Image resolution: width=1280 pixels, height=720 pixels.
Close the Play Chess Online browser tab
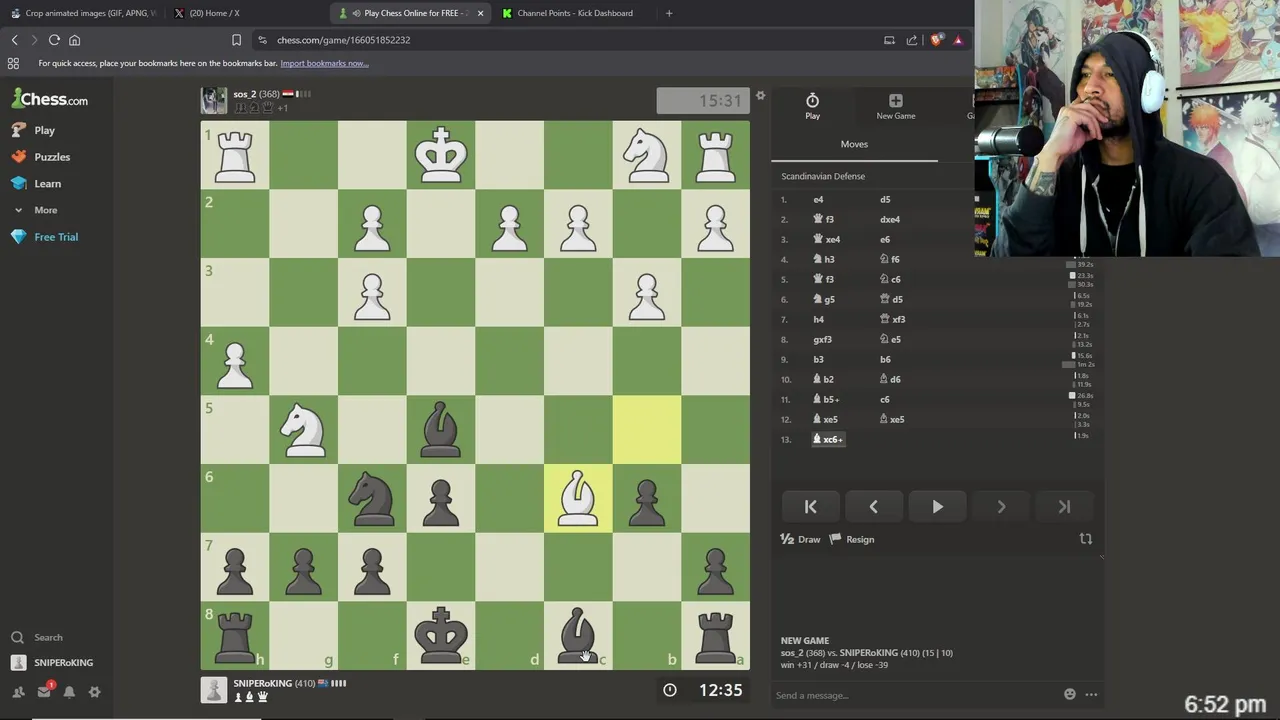pyautogui.click(x=481, y=13)
